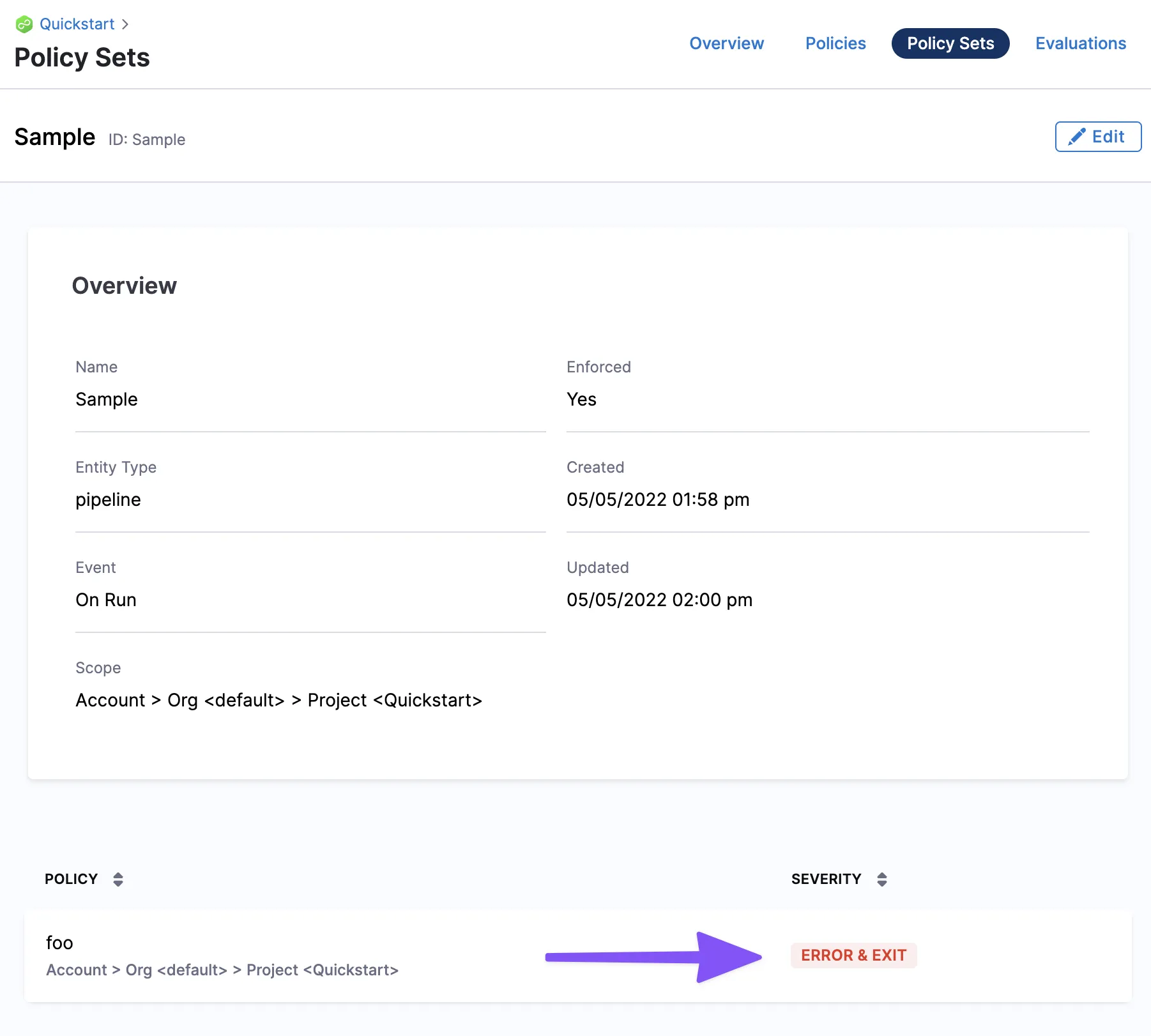Click the Quickstart green project icon

pos(25,24)
